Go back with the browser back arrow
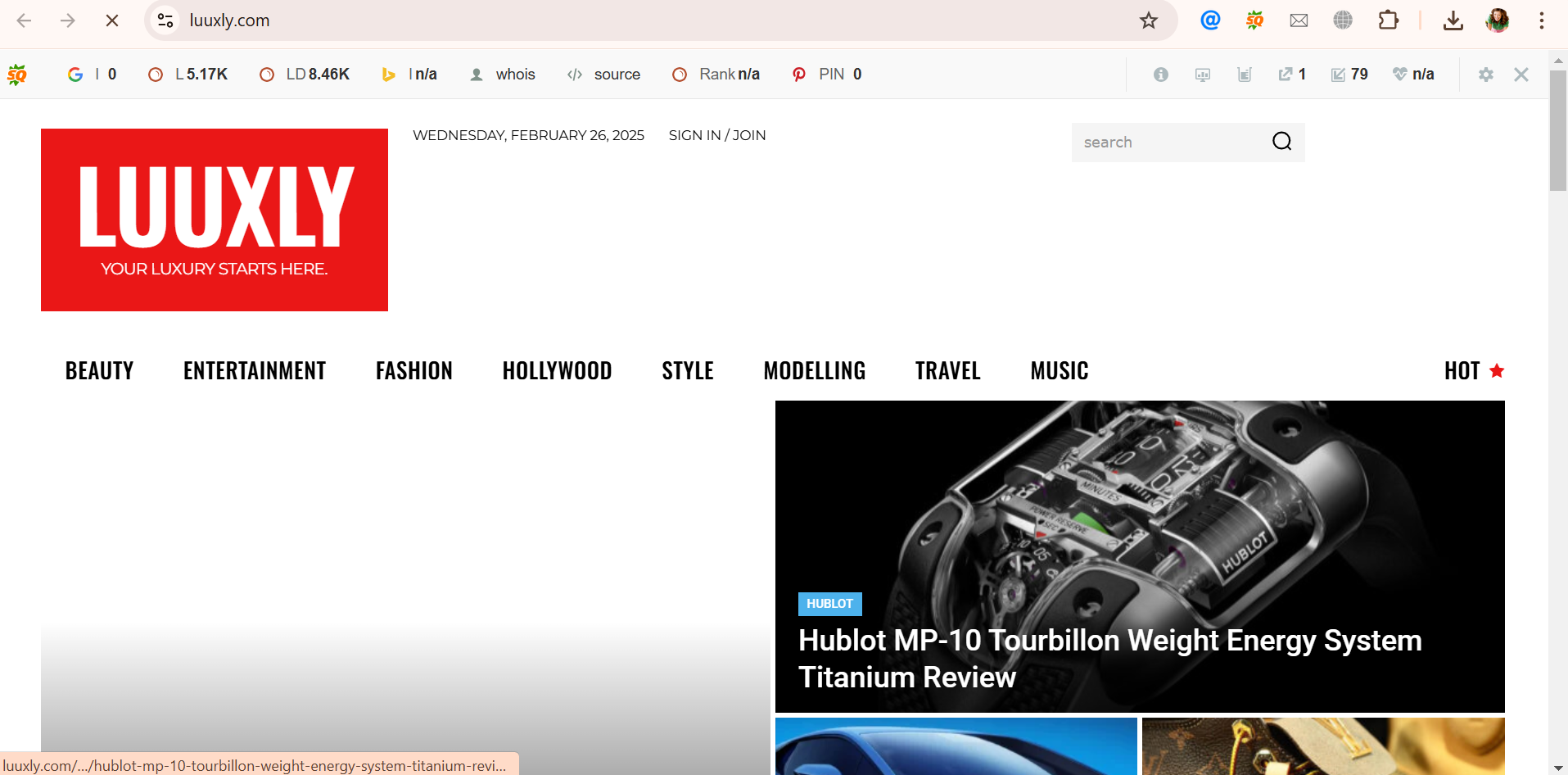The image size is (1568, 775). pos(24,20)
